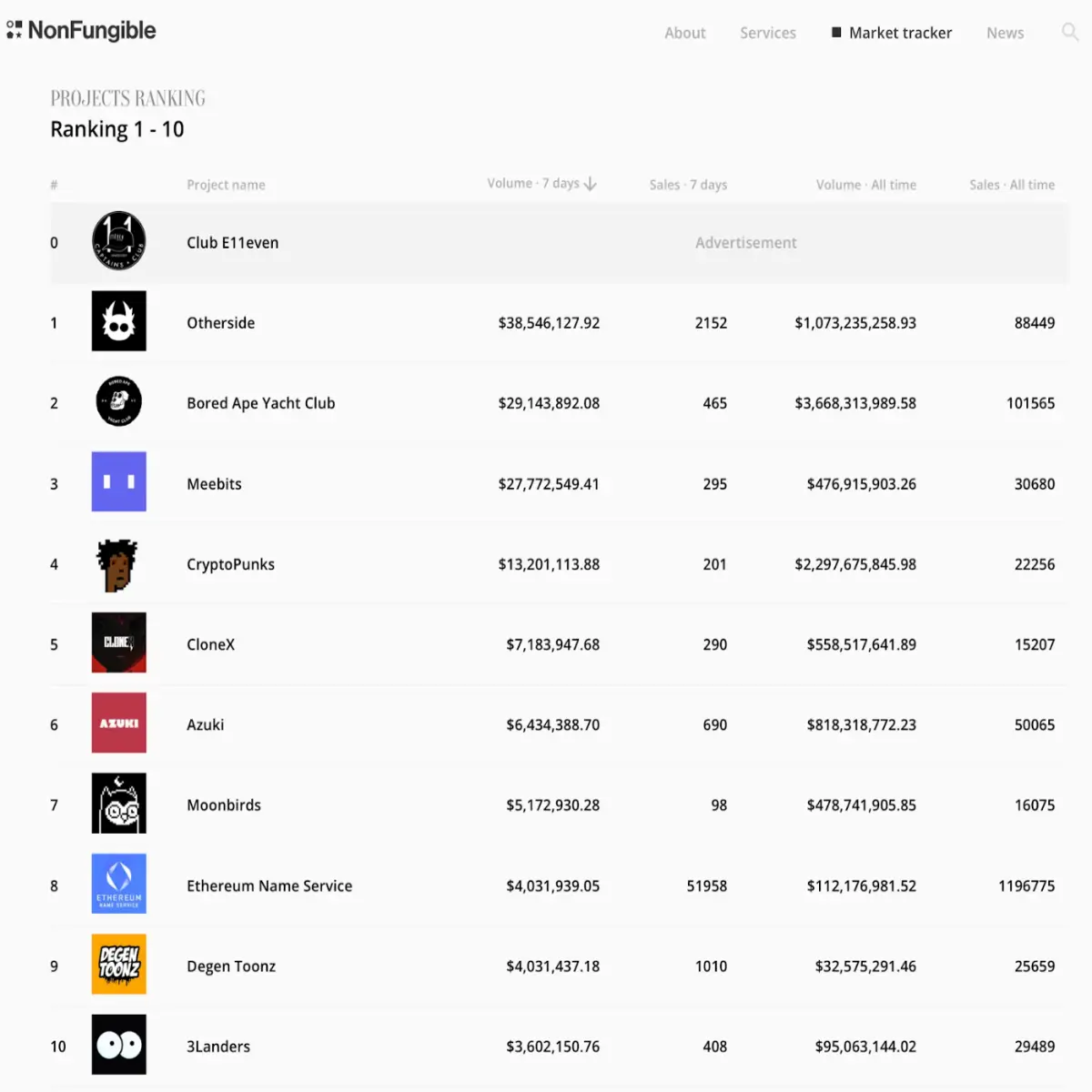Click the Advertisement label in Club E11even row
The image size is (1092, 1092).
pyautogui.click(x=746, y=243)
